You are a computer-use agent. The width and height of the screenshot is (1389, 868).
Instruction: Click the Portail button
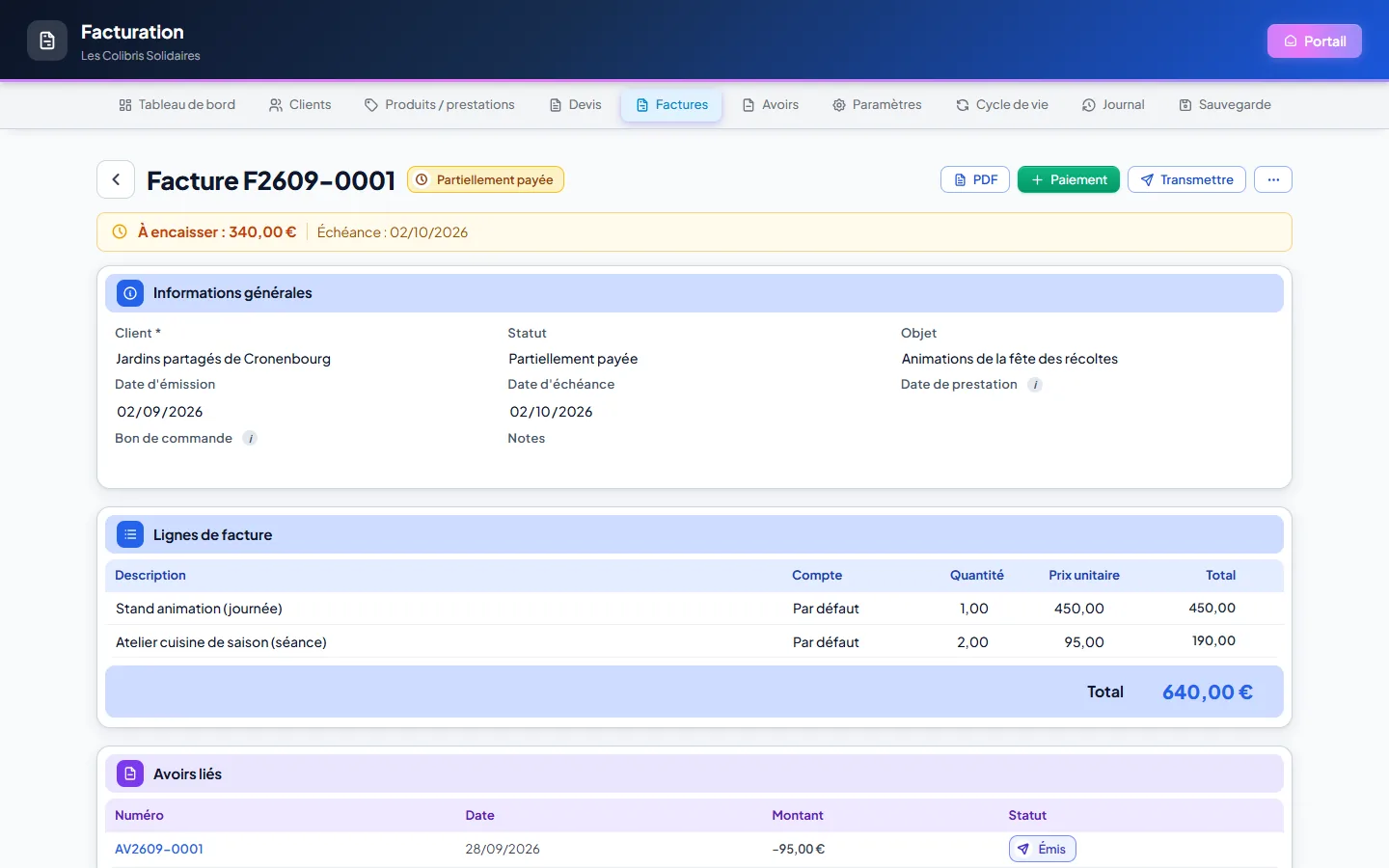pos(1314,41)
